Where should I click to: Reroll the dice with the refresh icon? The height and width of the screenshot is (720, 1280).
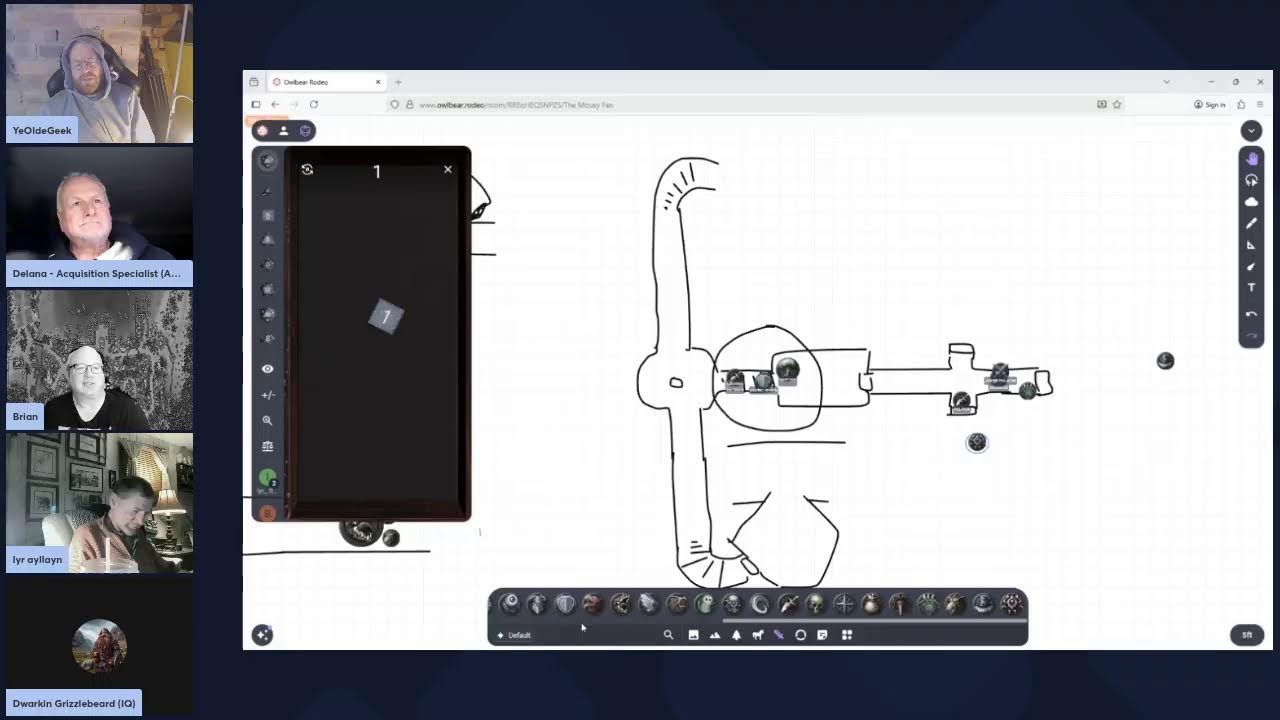coord(307,170)
